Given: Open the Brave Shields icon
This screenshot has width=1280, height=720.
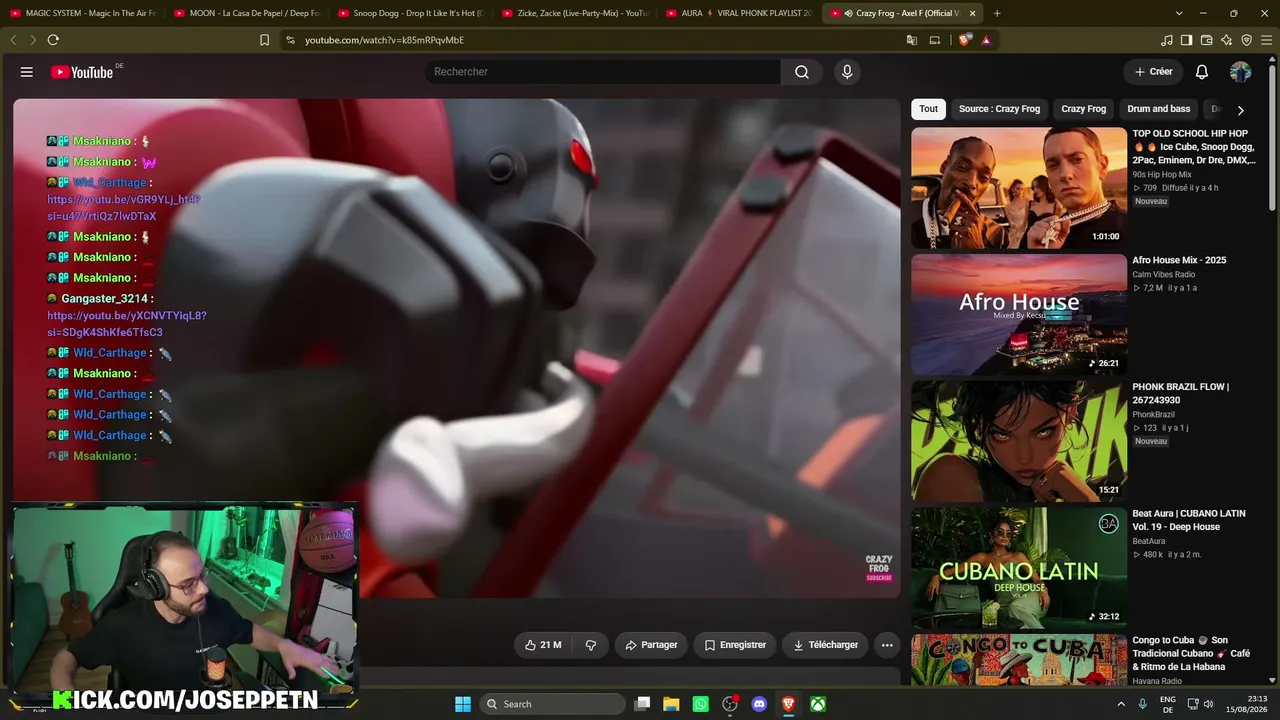Looking at the screenshot, I should coord(965,40).
